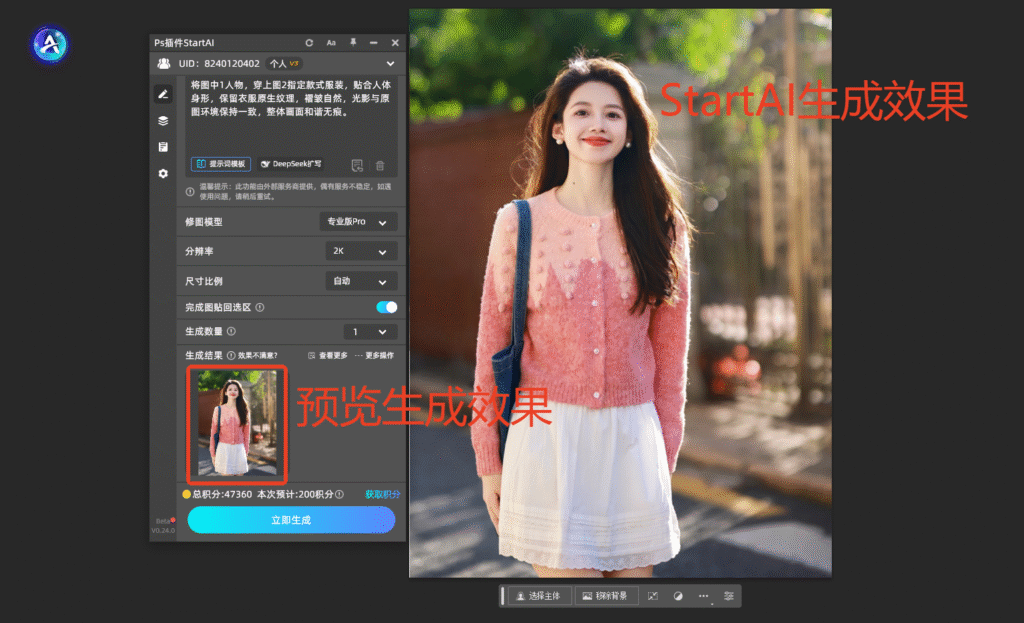The width and height of the screenshot is (1024, 623).
Task: Click the Aa font size icon
Action: (x=331, y=43)
